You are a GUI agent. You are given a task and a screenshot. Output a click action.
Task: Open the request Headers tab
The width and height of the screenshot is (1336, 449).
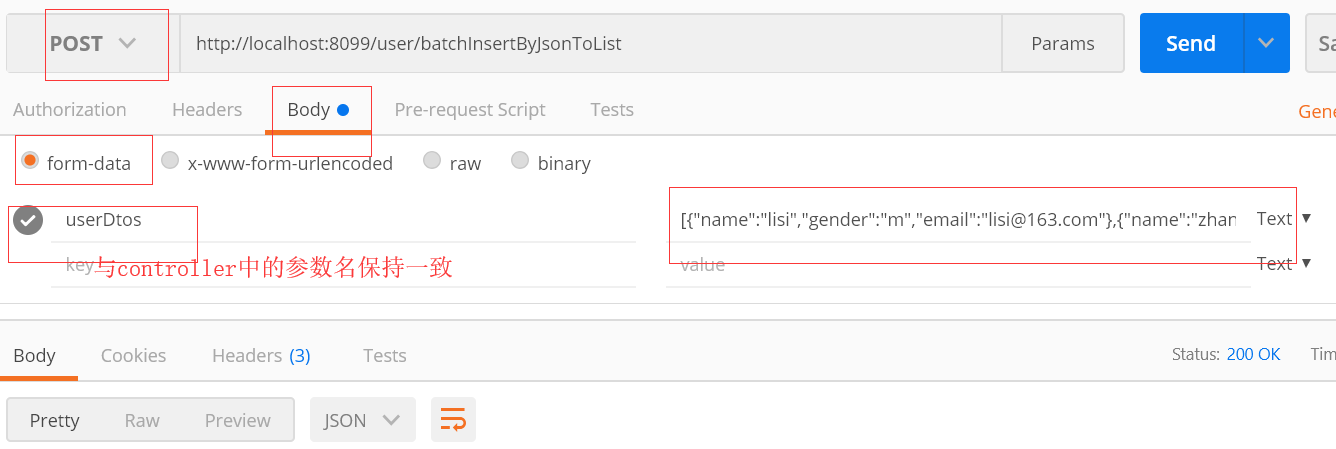pyautogui.click(x=207, y=109)
